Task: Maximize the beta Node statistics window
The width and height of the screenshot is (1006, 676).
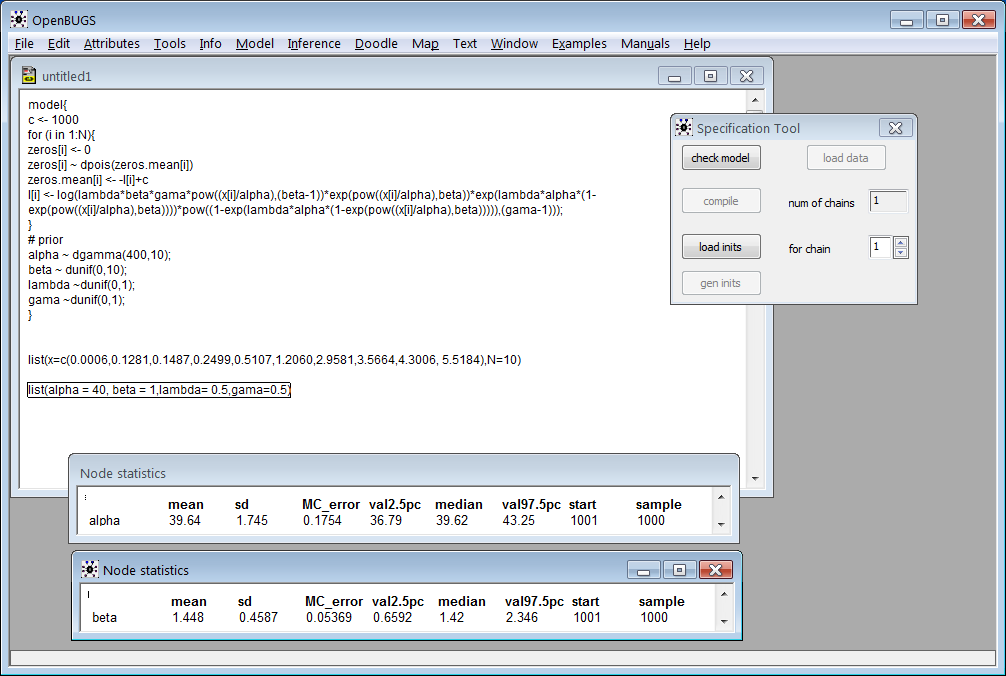Action: click(679, 570)
